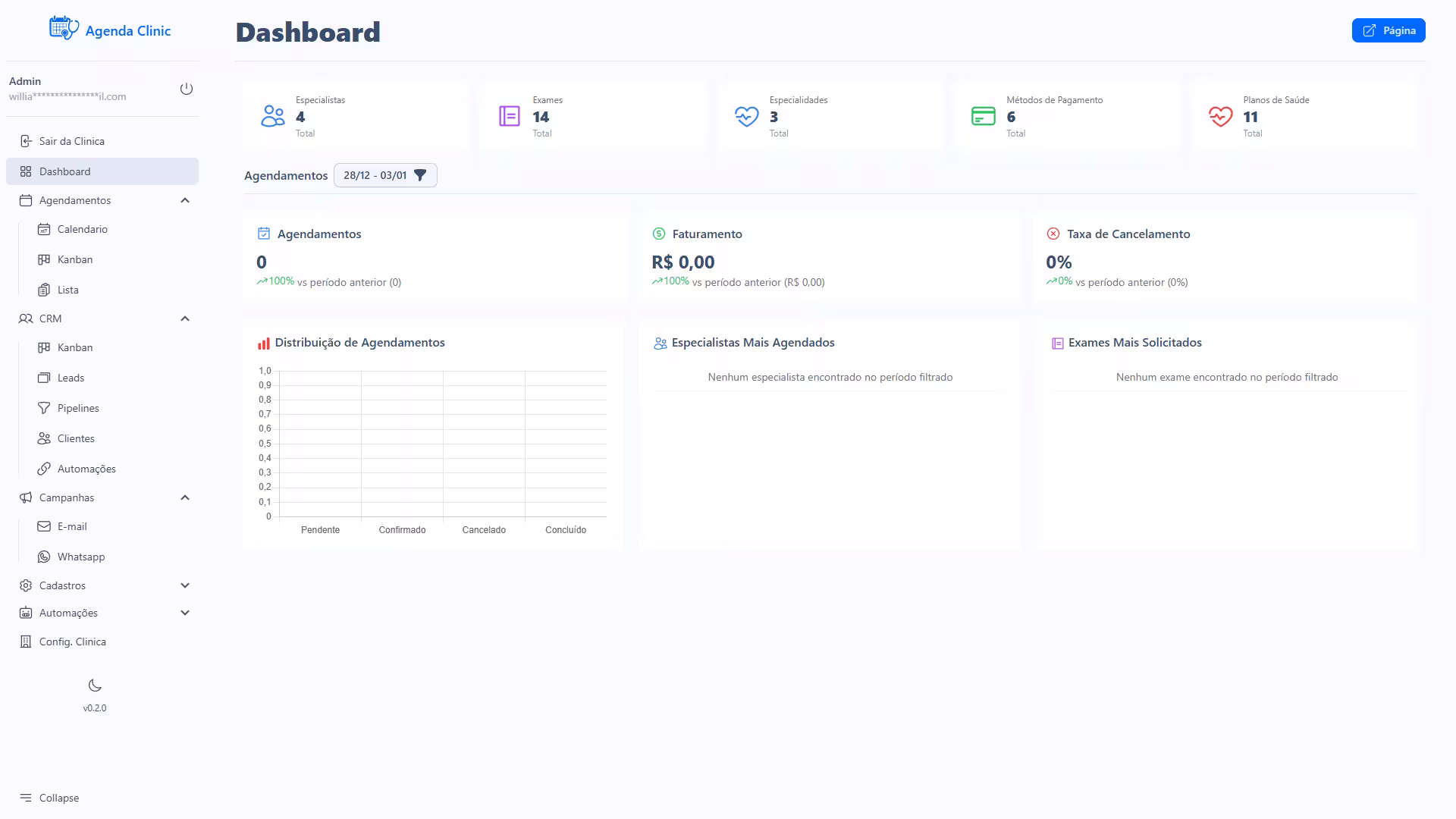
Task: Click the Config. Clinica building icon
Action: click(26, 642)
